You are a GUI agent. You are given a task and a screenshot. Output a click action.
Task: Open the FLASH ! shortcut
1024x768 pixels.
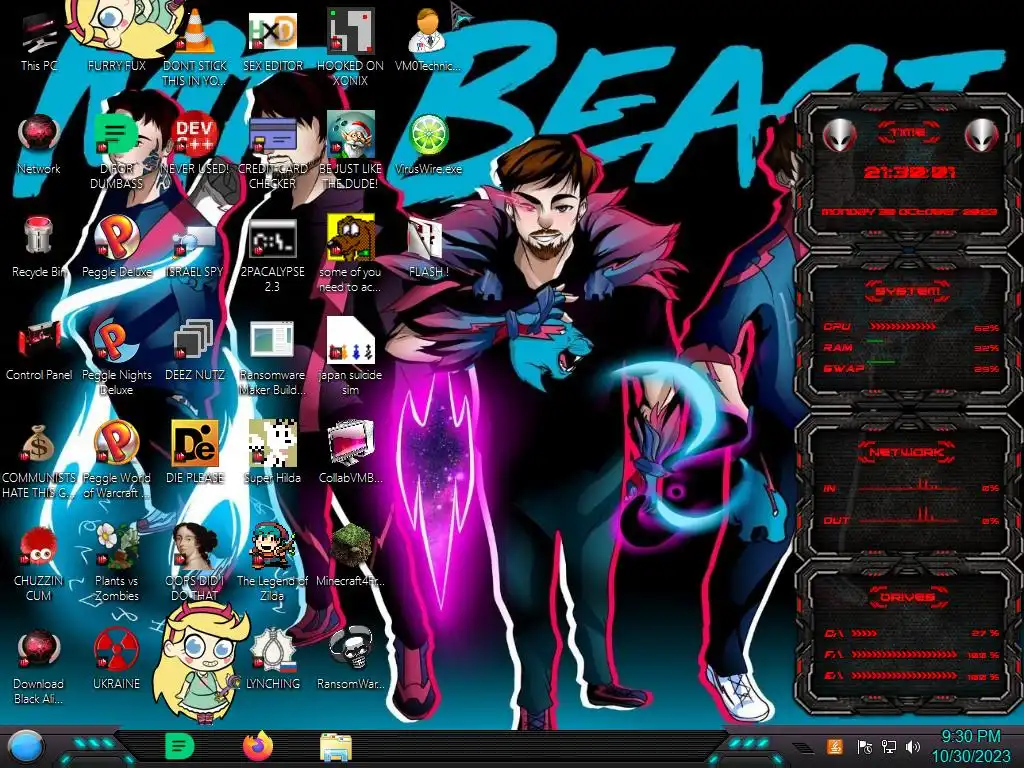428,248
